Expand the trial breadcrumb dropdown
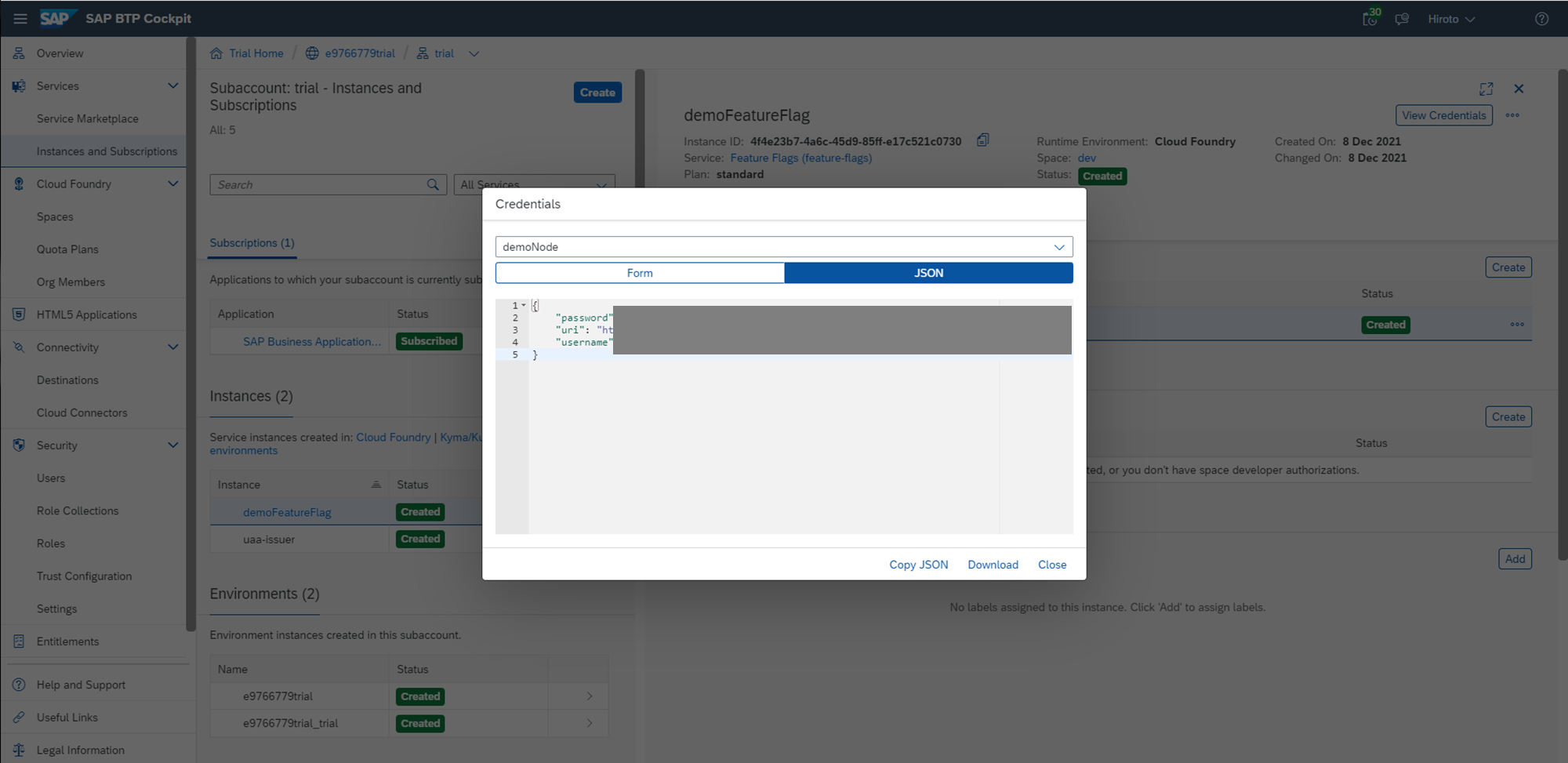 [474, 53]
